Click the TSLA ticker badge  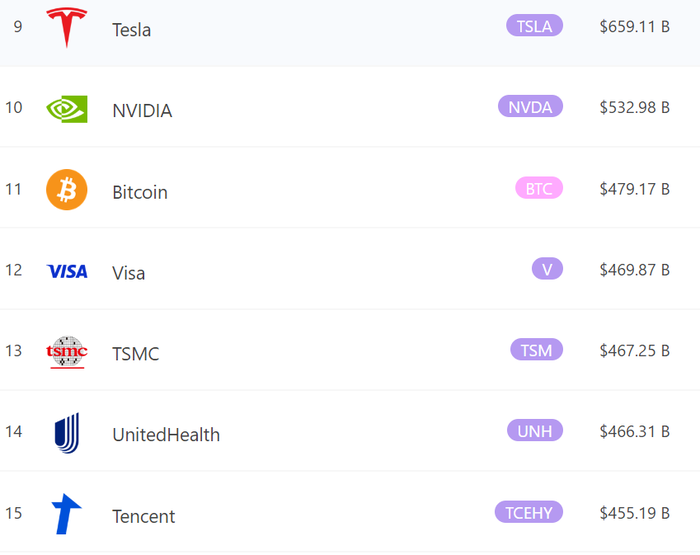534,25
